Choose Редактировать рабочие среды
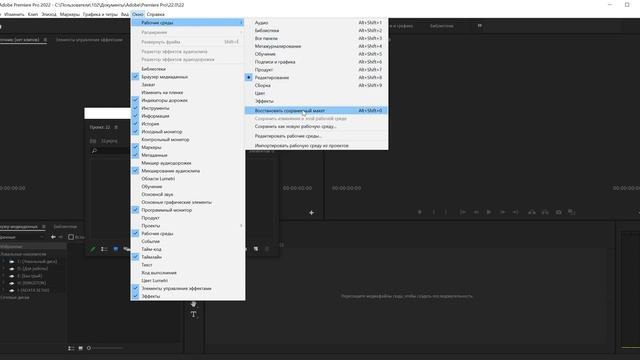Viewport: 640px width, 360px height. pyautogui.click(x=316, y=136)
